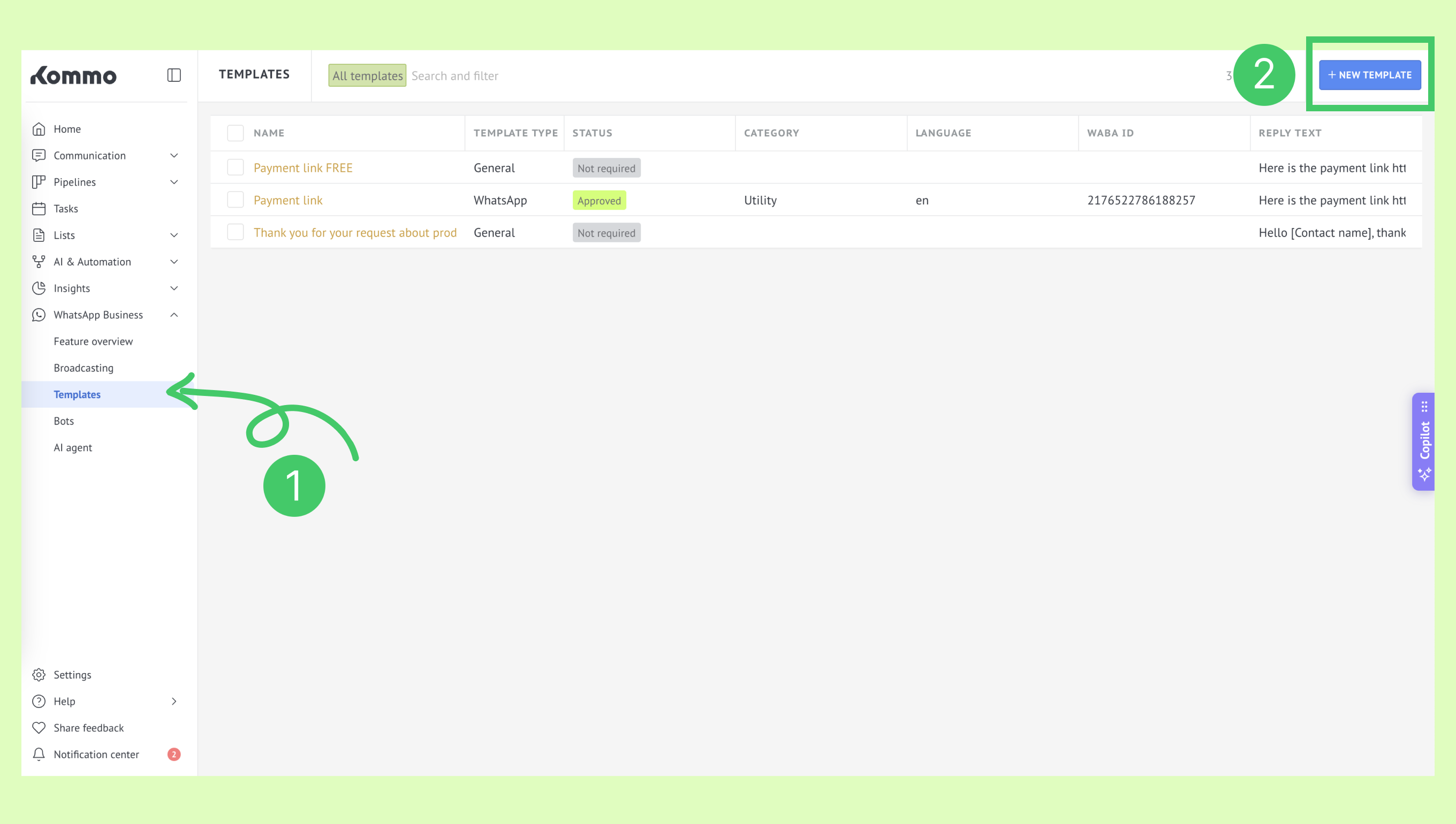Expand the Communication menu chevron
1456x824 pixels.
click(x=174, y=156)
